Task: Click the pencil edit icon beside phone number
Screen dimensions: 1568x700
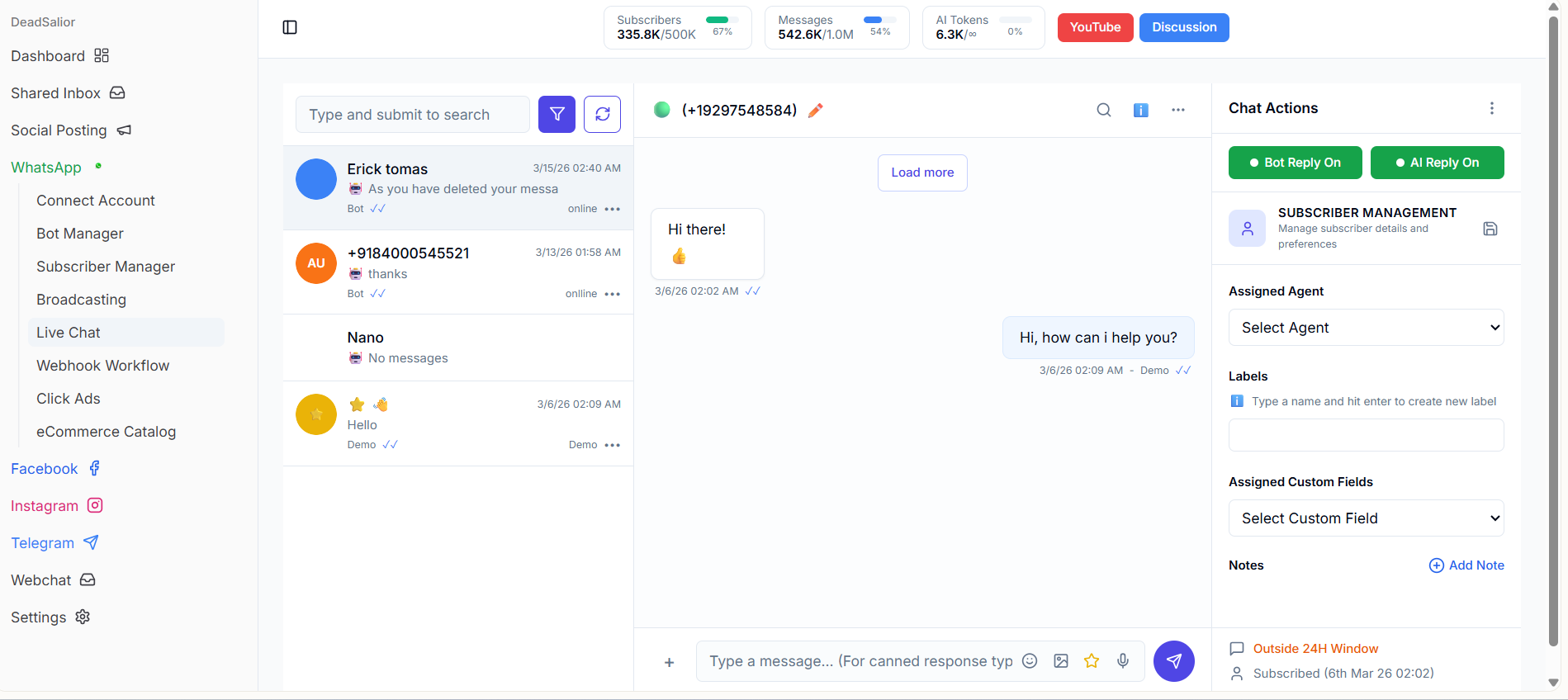Action: tap(816, 111)
